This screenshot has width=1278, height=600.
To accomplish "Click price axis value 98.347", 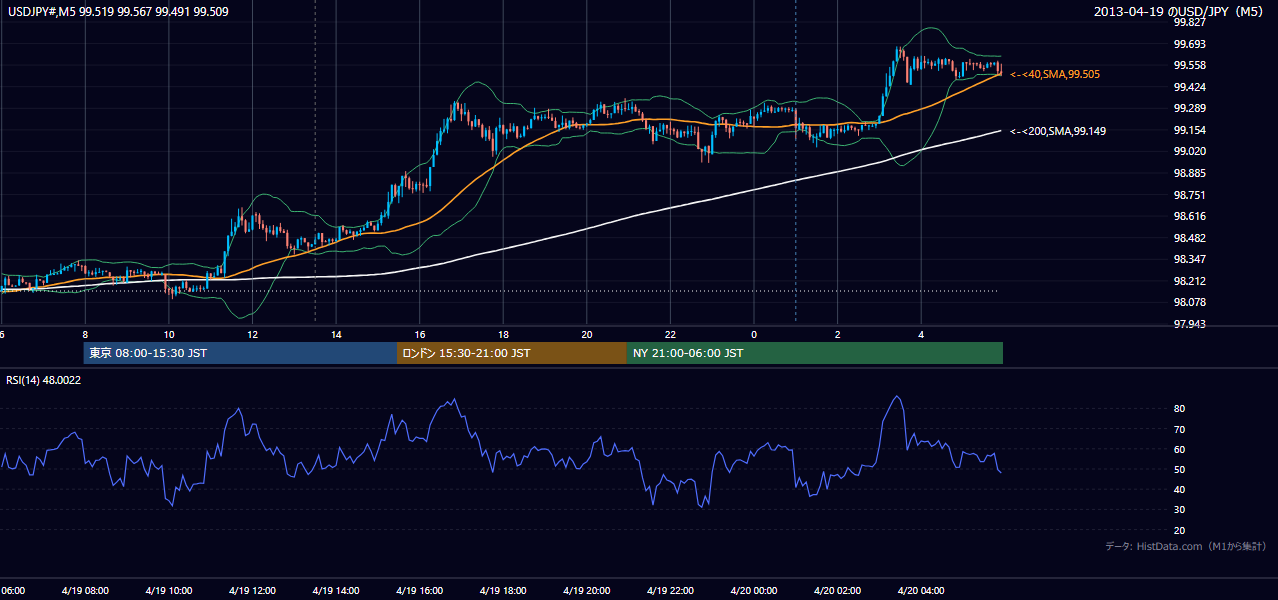I will point(1188,259).
